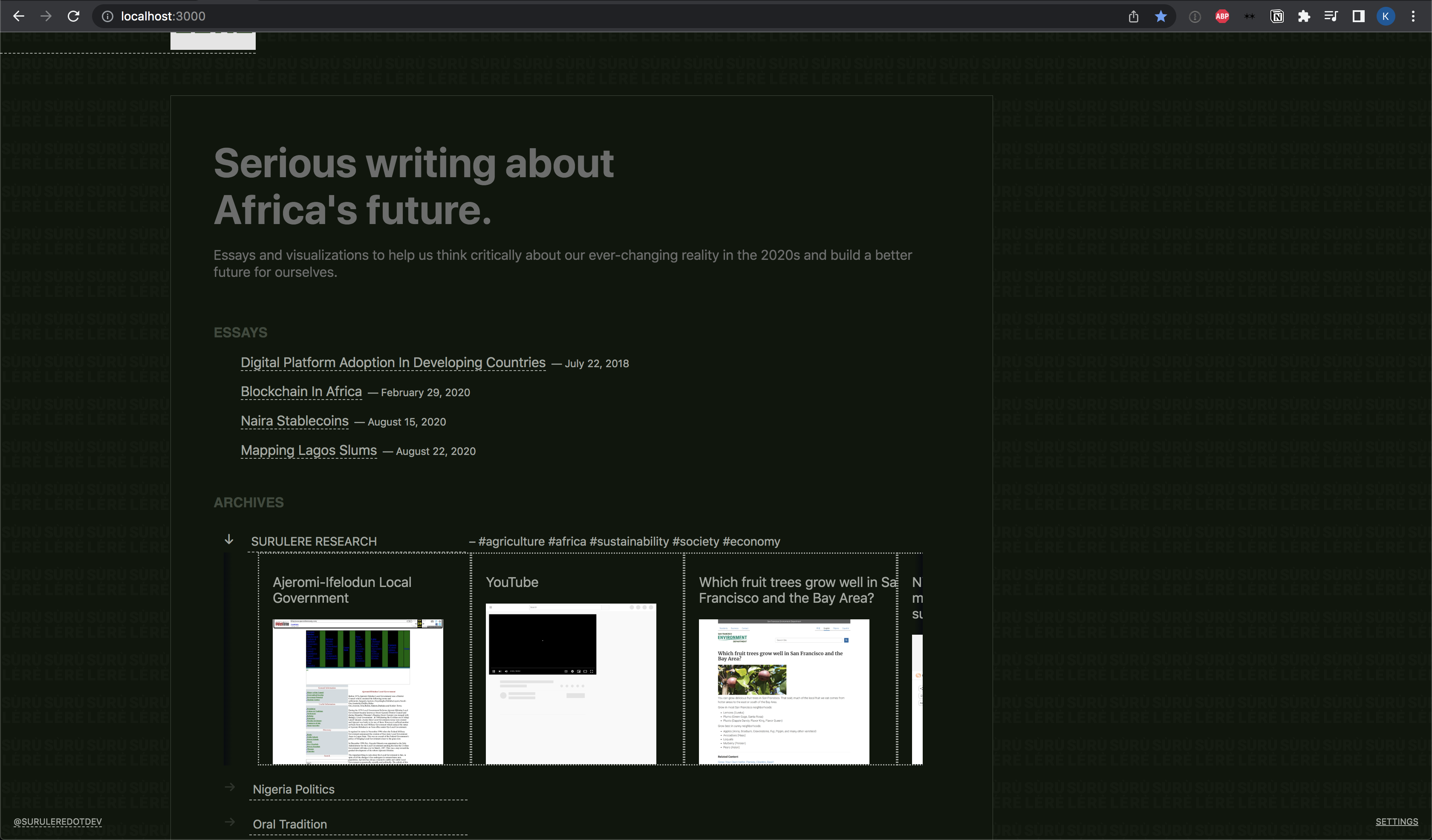The image size is (1432, 840).
Task: Open the Notion browser extension
Action: tap(1277, 16)
